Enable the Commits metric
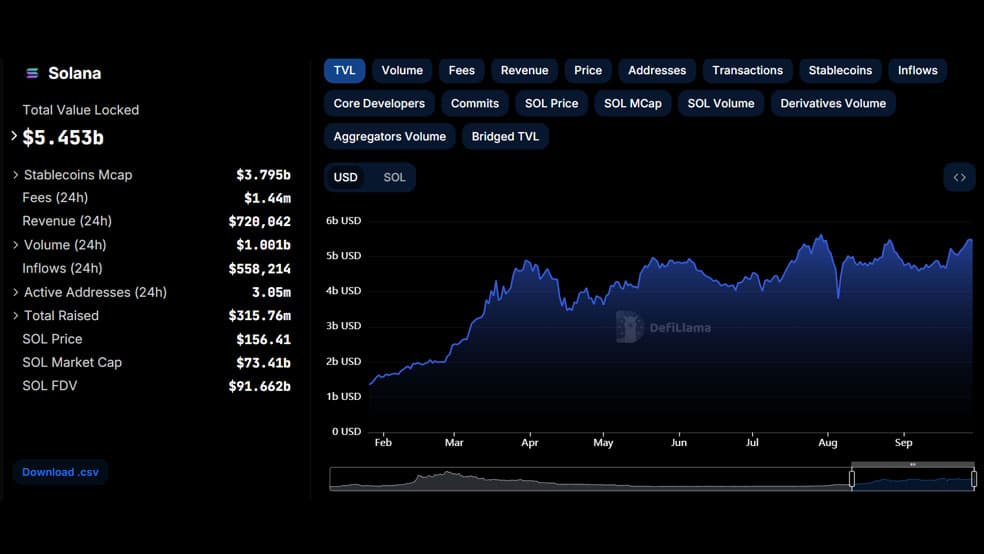 [475, 104]
